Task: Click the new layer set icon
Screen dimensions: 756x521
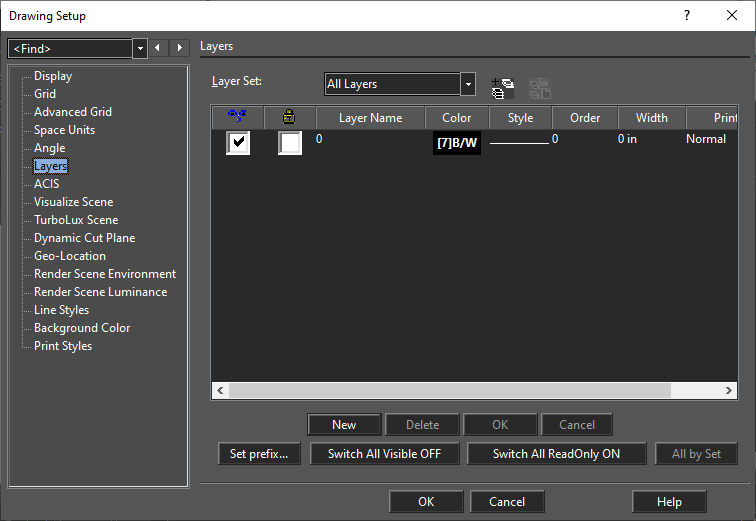Action: (503, 88)
